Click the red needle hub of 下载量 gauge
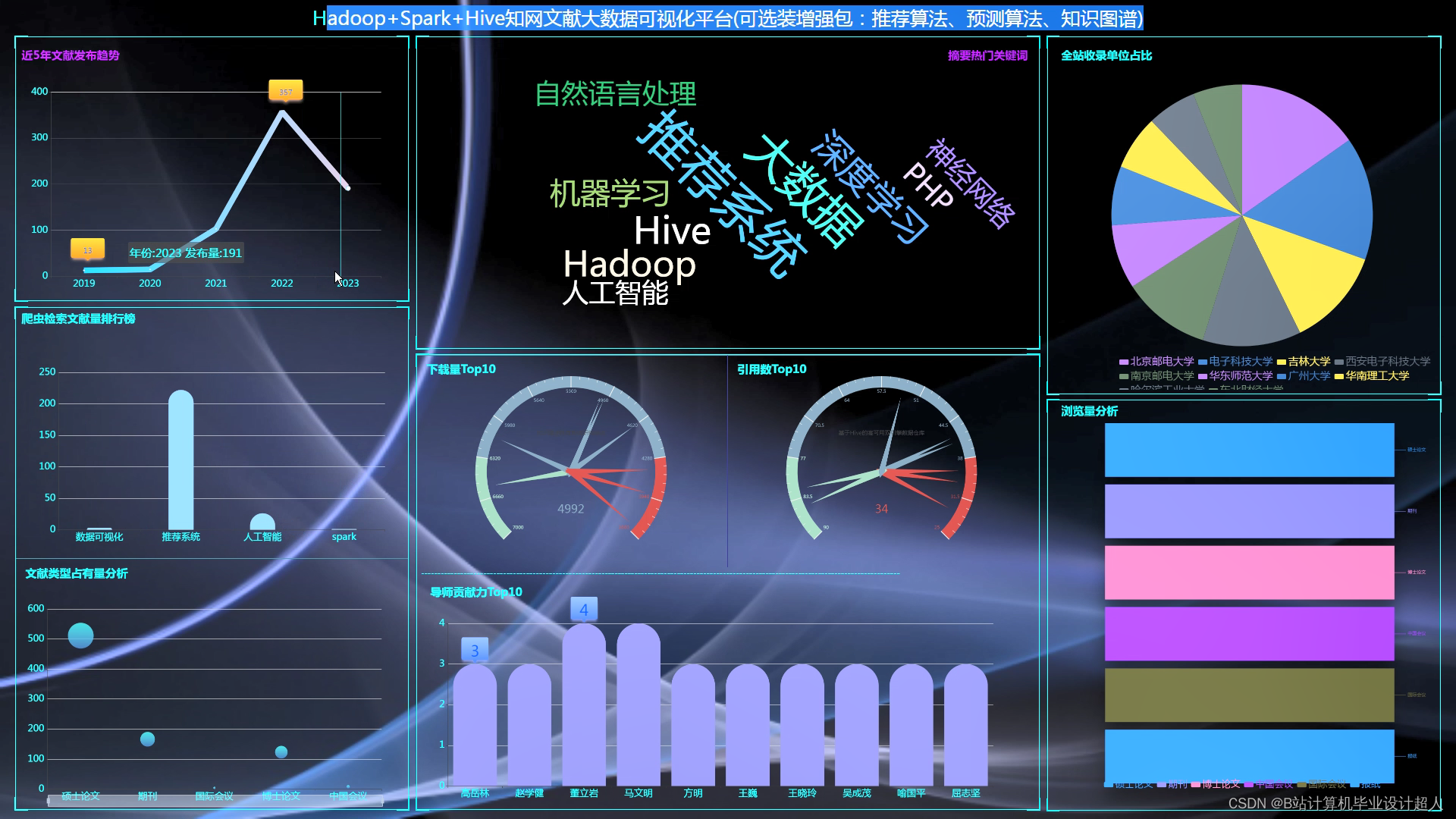The width and height of the screenshot is (1456, 819). (568, 472)
